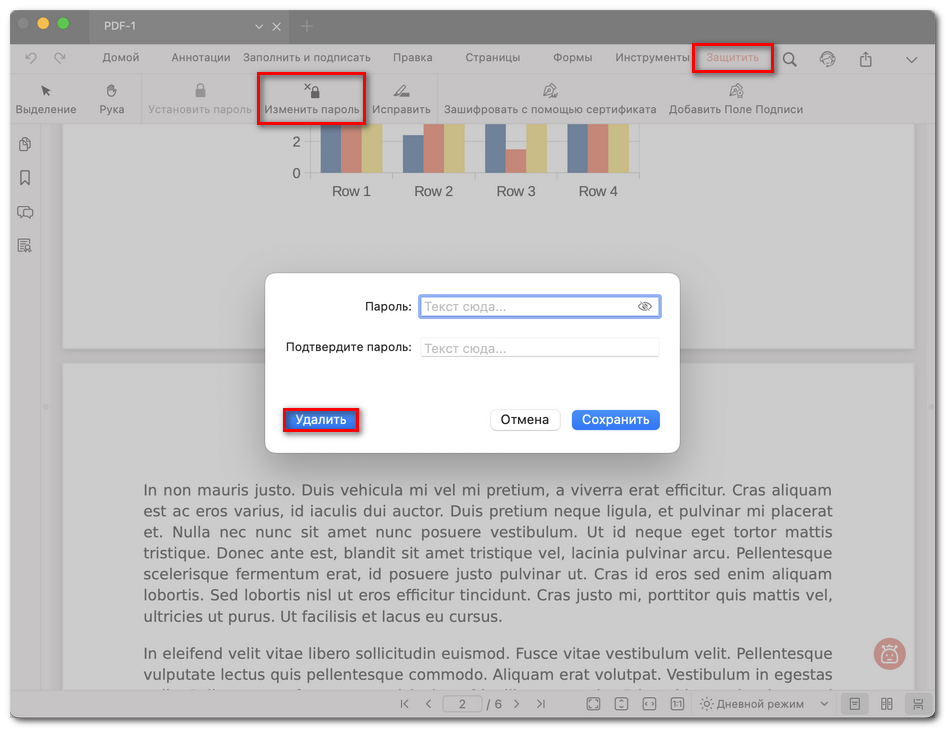
Task: Select the Hand tool (Рука)
Action: coord(112,97)
